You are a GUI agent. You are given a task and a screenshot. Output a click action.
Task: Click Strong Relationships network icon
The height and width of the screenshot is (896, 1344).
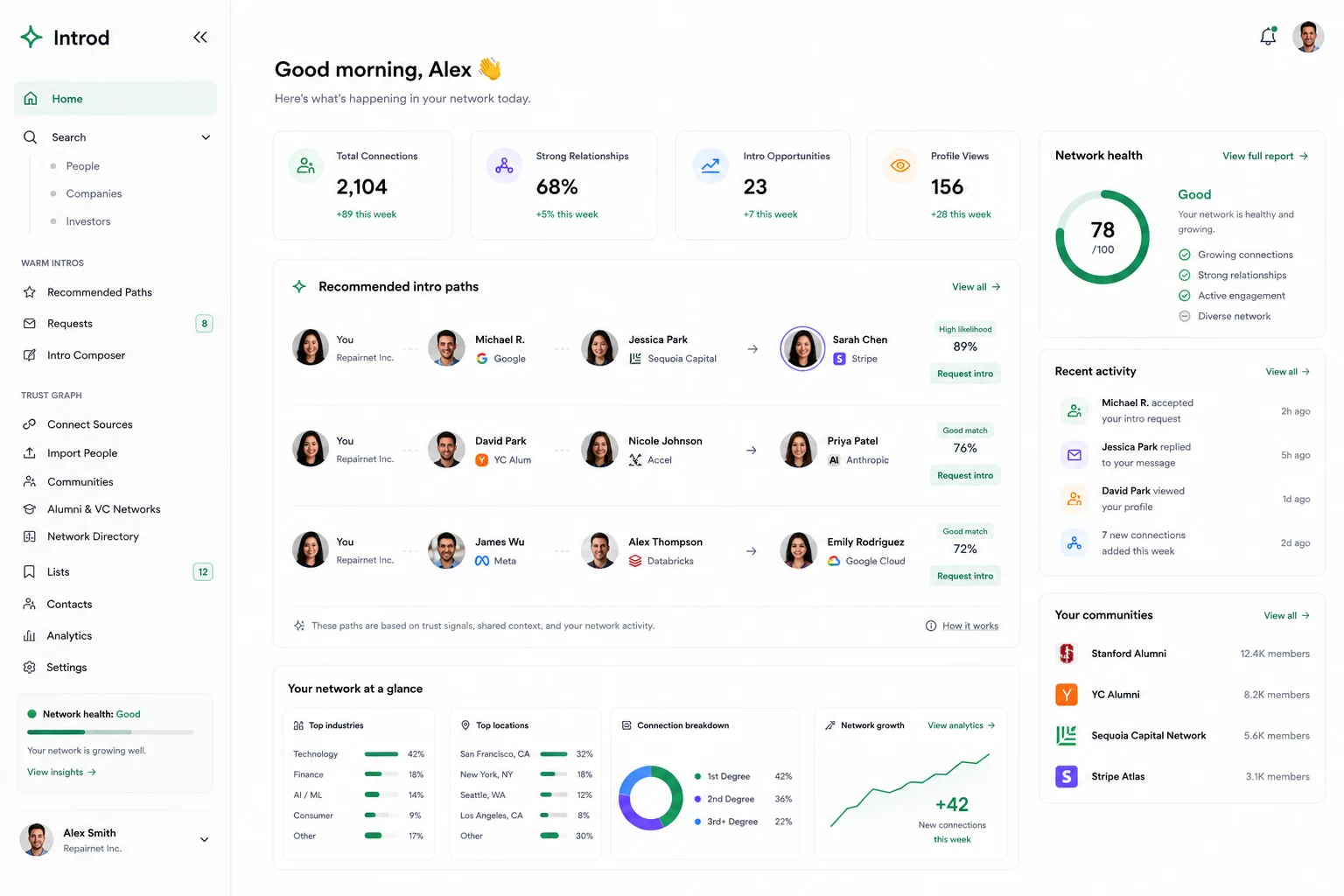pyautogui.click(x=504, y=165)
